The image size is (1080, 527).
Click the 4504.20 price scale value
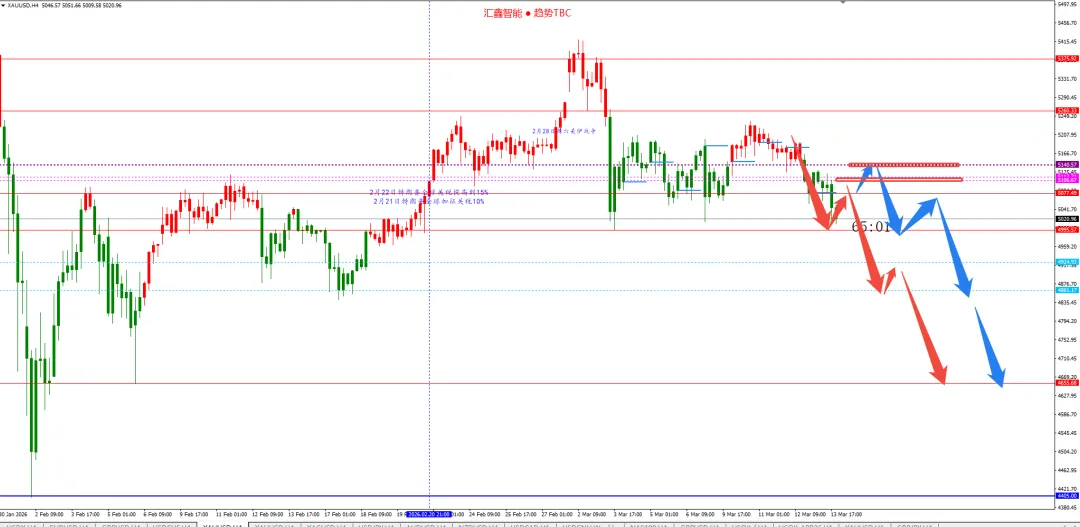pos(1068,452)
